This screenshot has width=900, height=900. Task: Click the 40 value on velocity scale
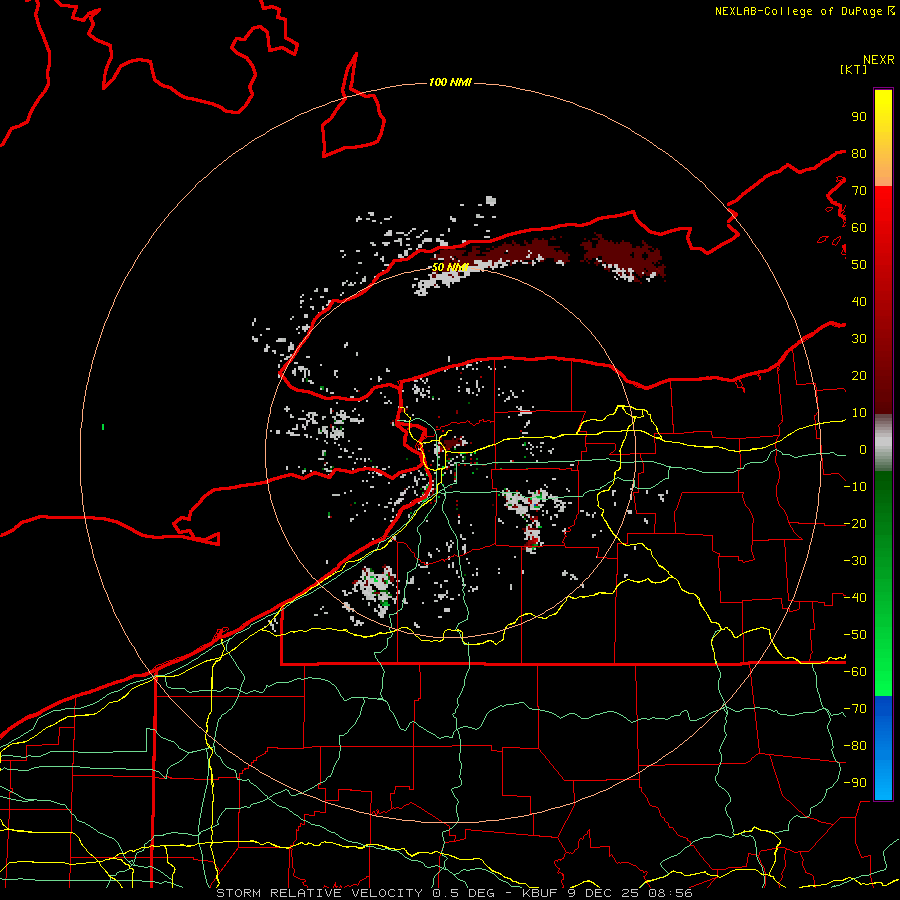(859, 301)
